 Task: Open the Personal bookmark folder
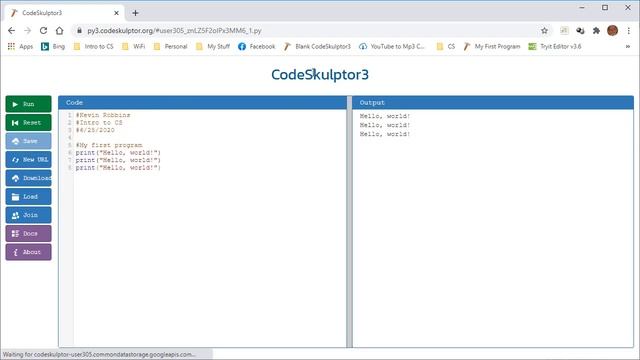click(x=170, y=47)
